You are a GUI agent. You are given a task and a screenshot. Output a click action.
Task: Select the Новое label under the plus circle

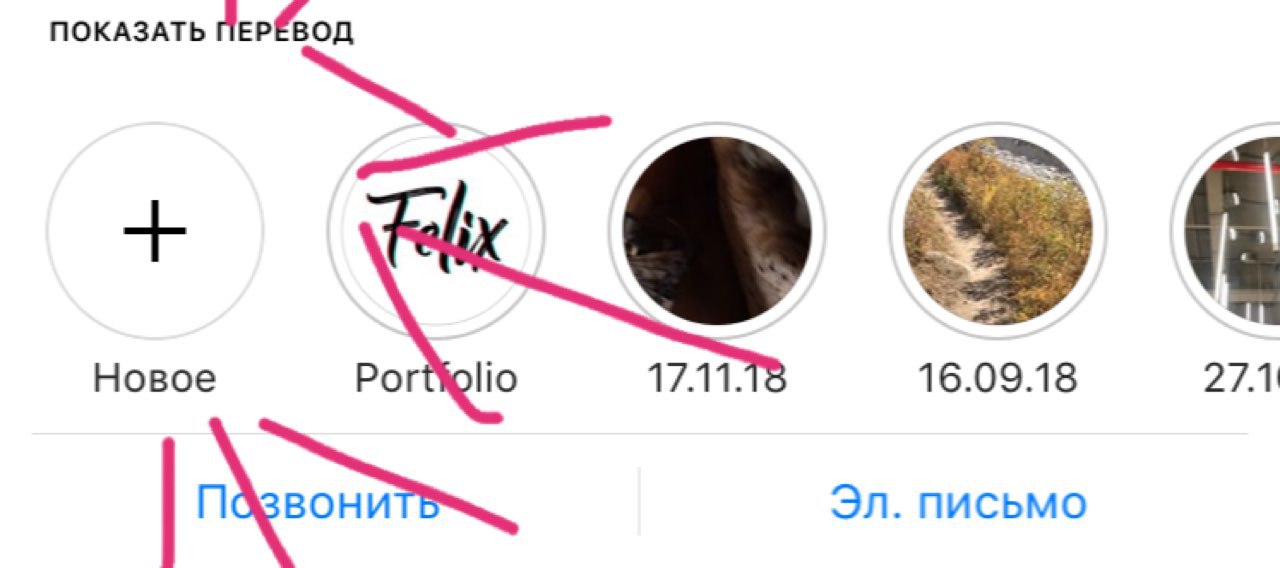pyautogui.click(x=155, y=379)
